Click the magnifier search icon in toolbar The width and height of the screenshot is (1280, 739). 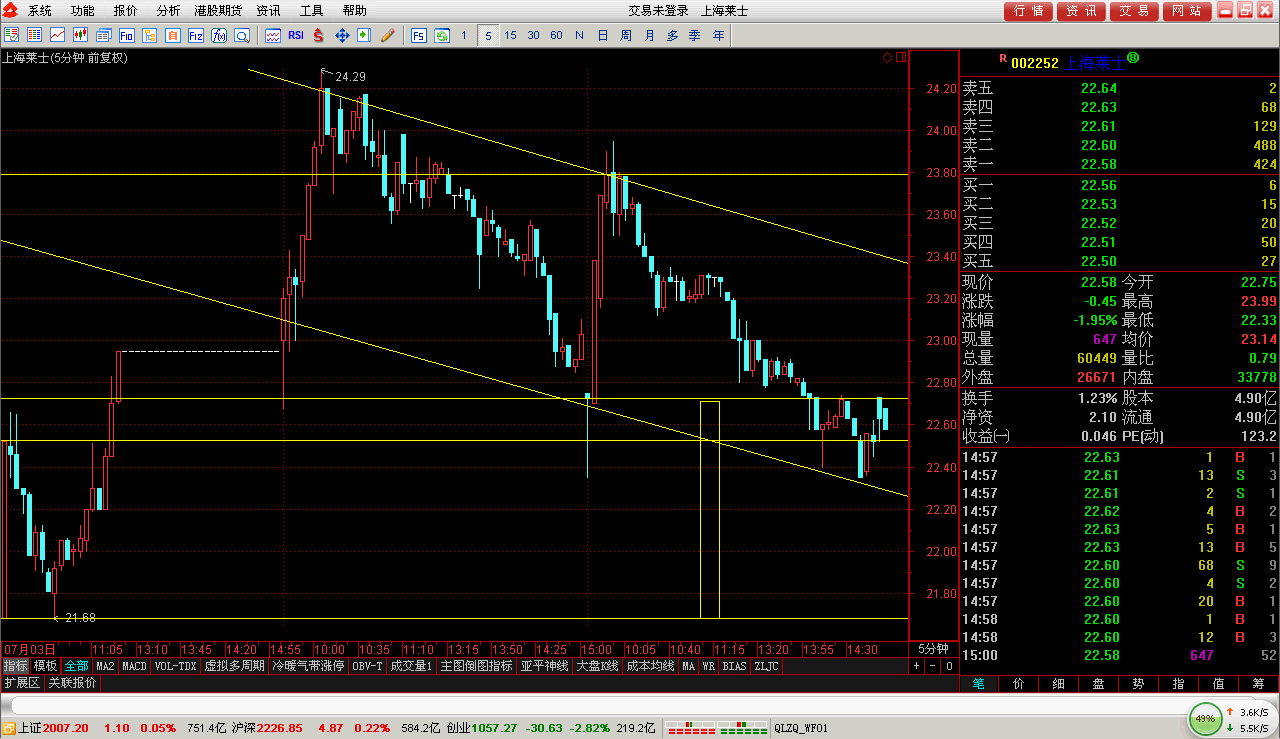(242, 35)
